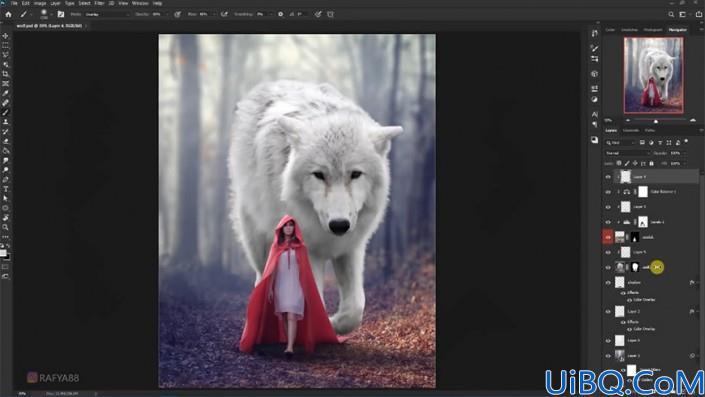Click the Home icon in options bar
The image size is (705, 397).
[x=8, y=14]
